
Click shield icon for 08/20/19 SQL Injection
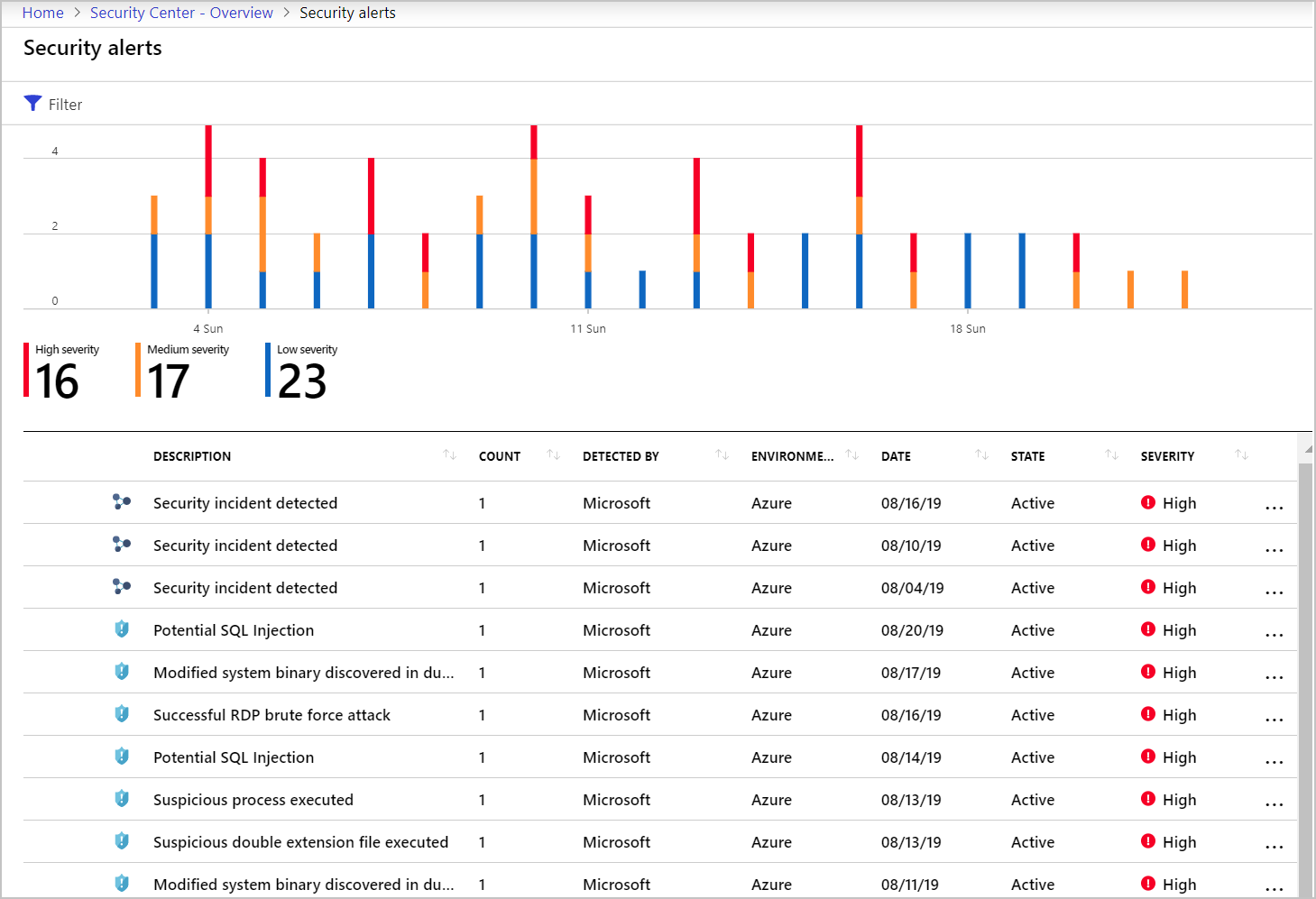point(122,629)
